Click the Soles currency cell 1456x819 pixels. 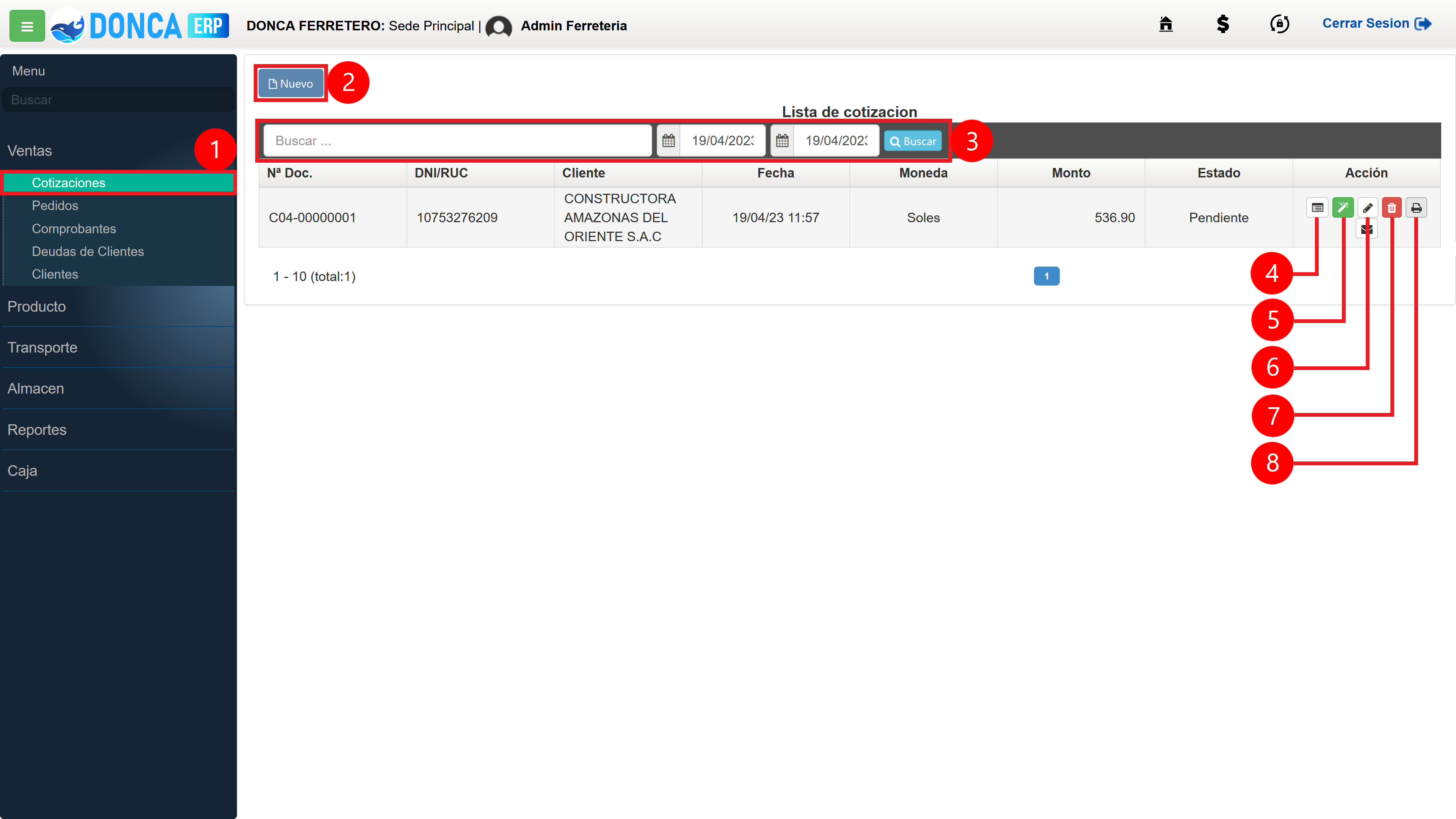tap(923, 218)
